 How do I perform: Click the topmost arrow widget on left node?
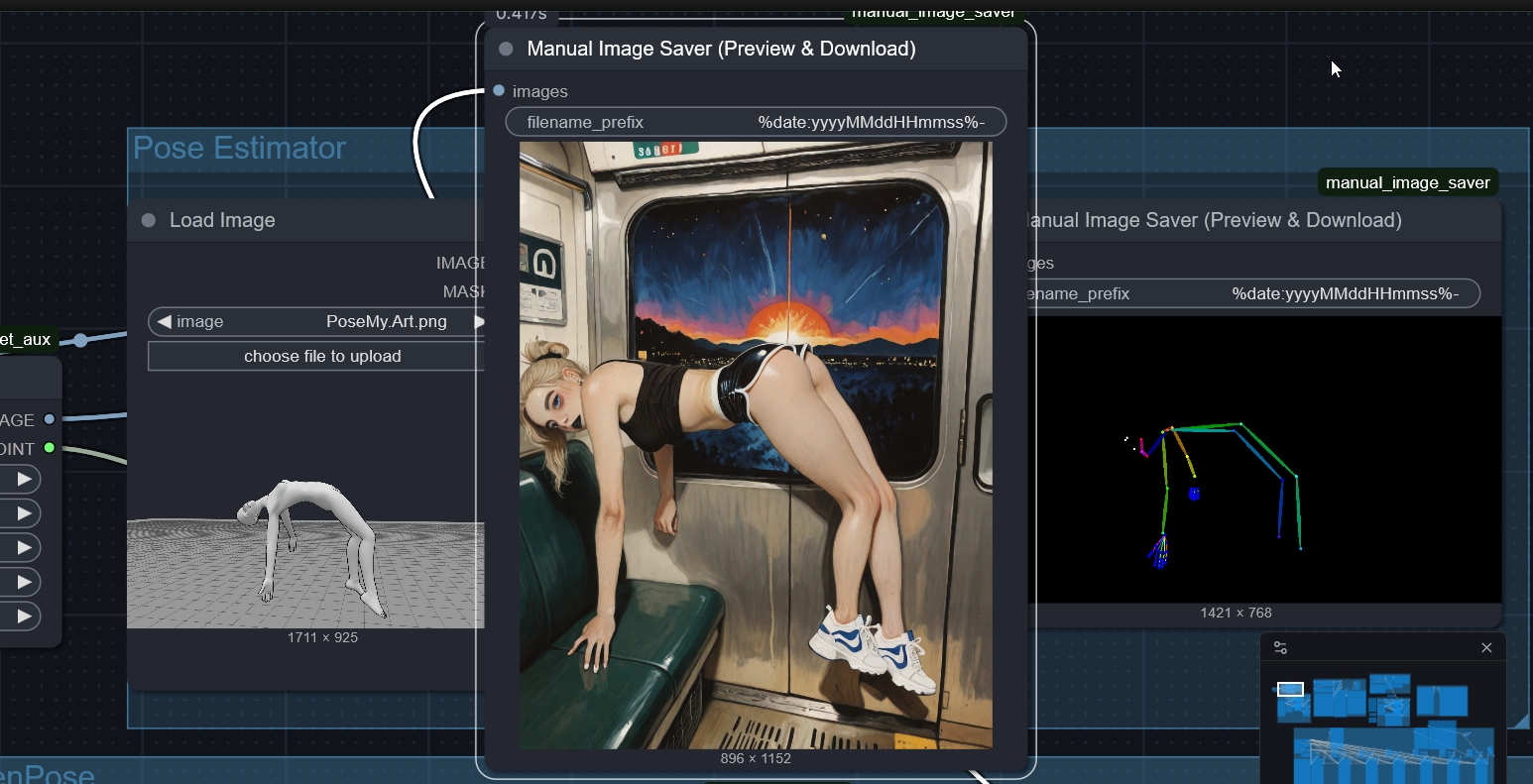[x=24, y=480]
